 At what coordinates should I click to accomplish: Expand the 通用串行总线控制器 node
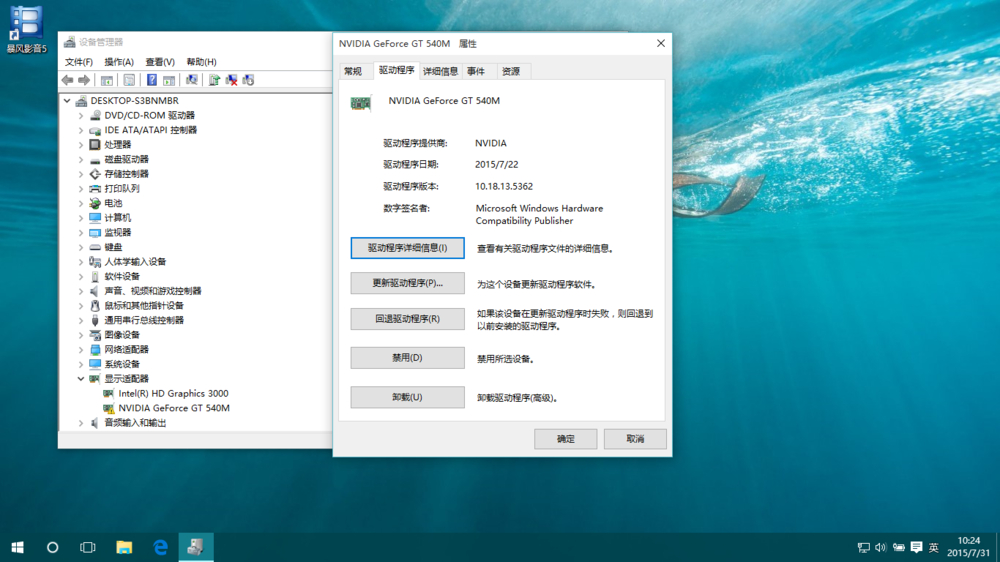[81, 320]
